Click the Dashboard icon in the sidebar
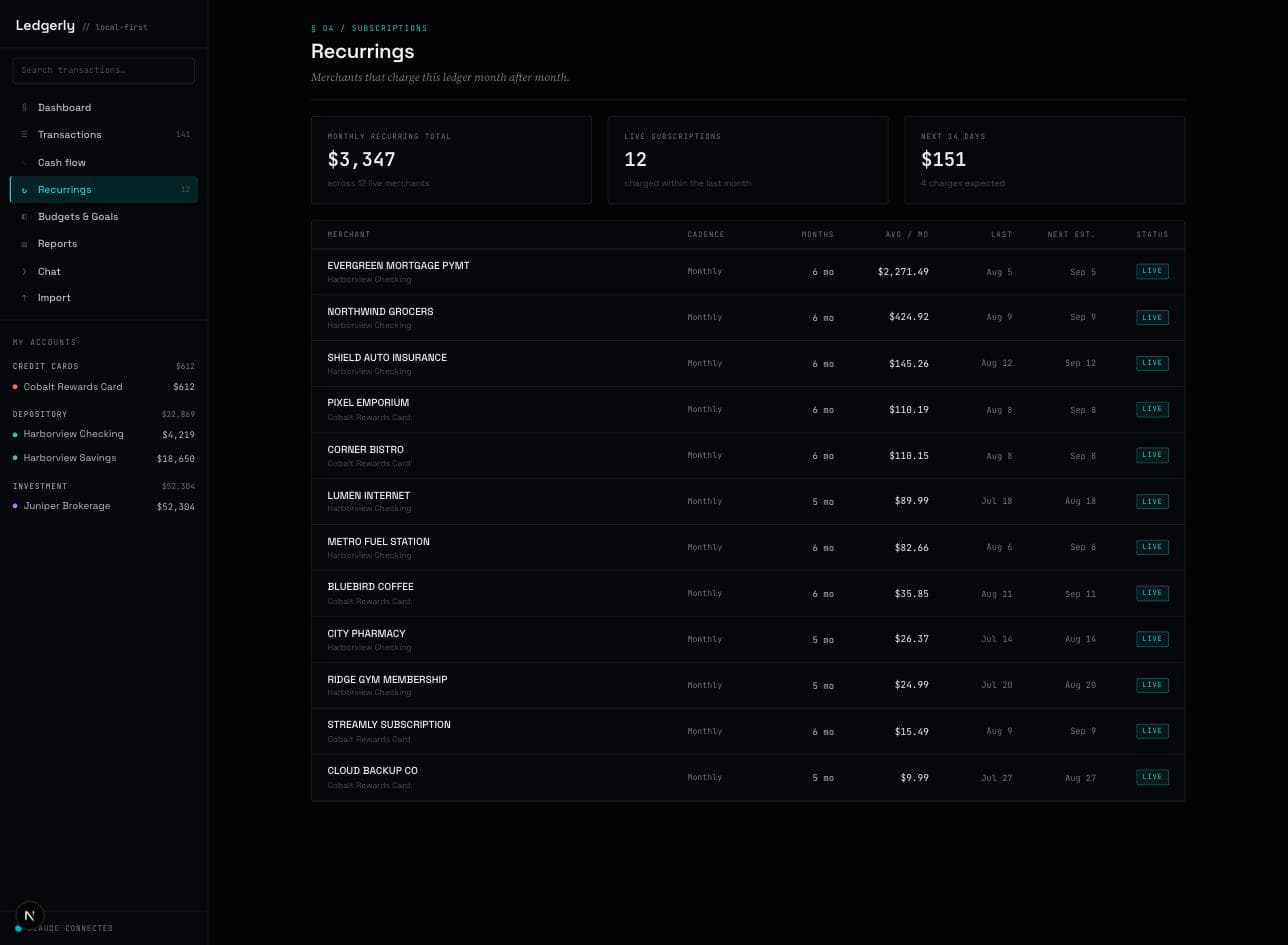 (x=24, y=107)
